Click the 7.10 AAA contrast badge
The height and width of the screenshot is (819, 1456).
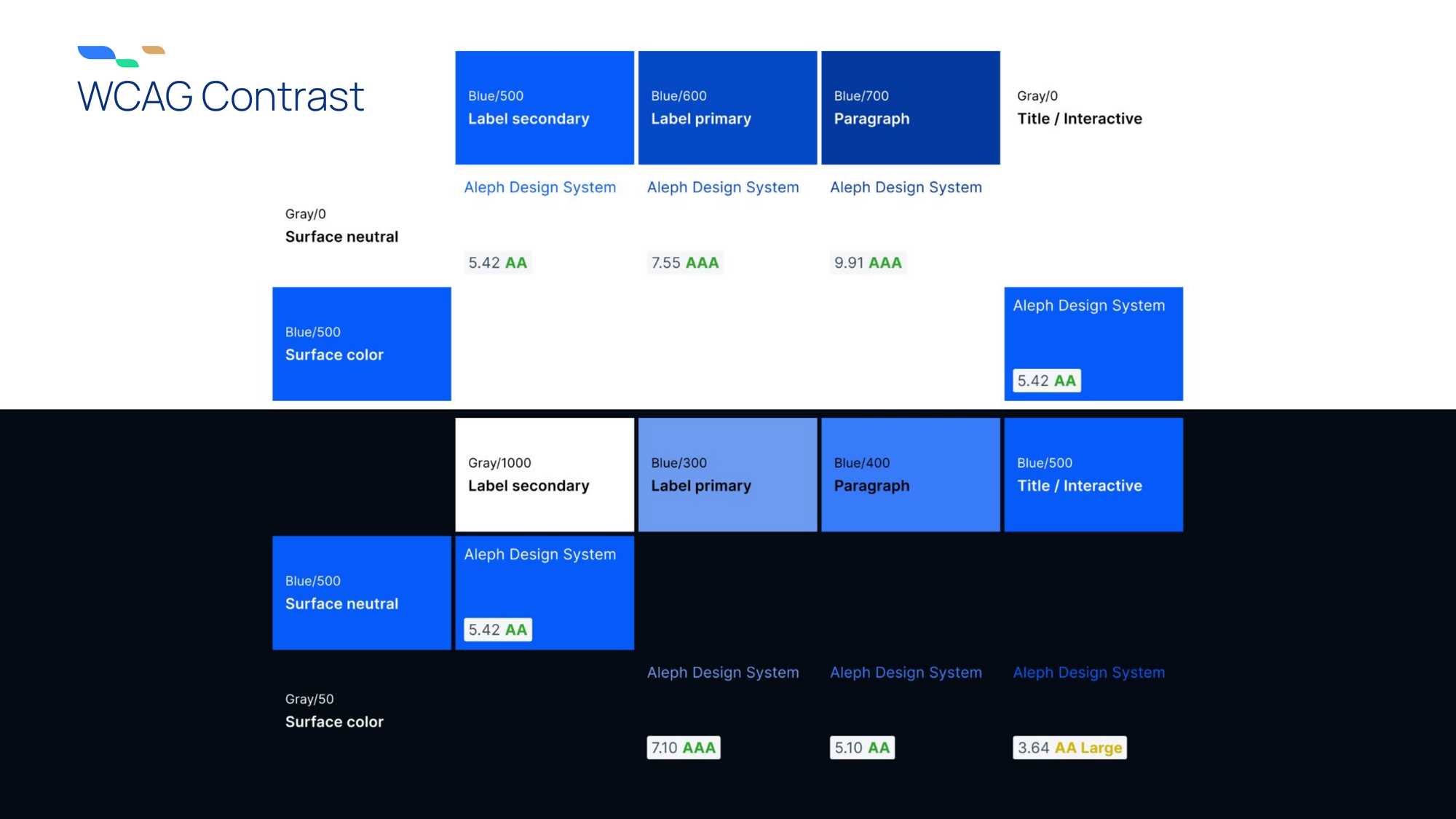(x=683, y=748)
